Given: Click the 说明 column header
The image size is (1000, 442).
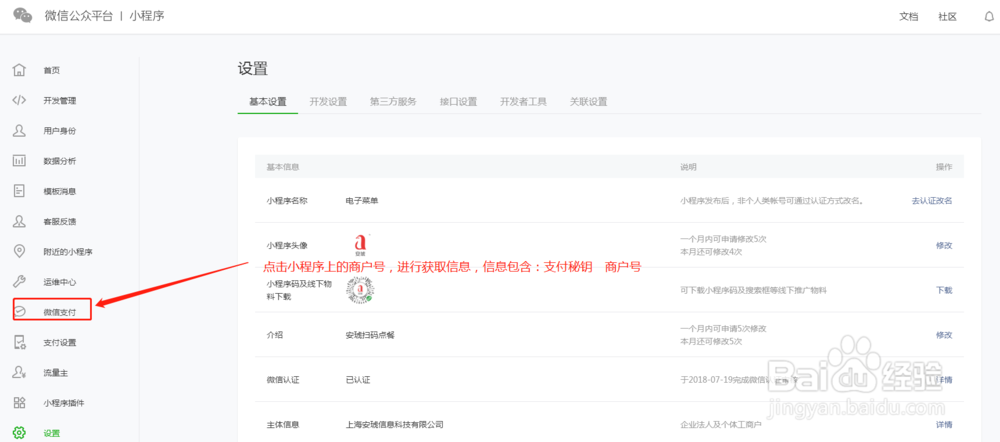Looking at the screenshot, I should 688,167.
